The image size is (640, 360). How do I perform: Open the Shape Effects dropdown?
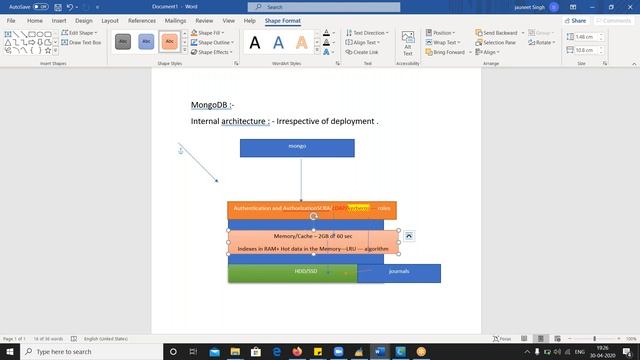click(211, 52)
